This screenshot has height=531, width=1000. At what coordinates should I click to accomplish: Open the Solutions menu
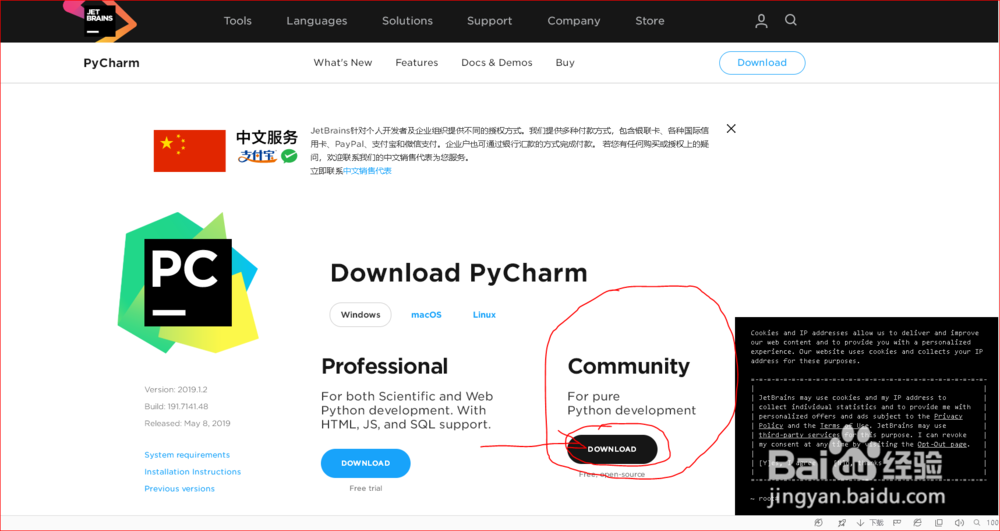408,21
